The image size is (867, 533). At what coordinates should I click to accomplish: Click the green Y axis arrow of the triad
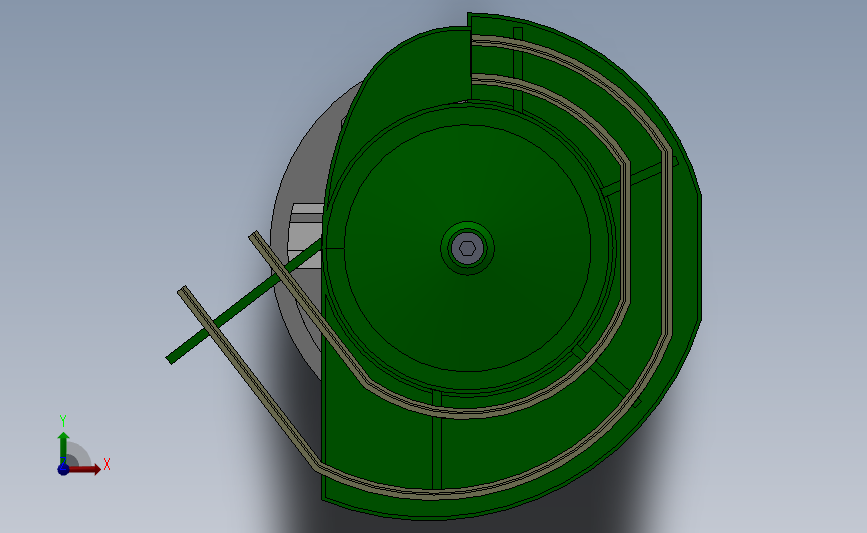pyautogui.click(x=64, y=448)
